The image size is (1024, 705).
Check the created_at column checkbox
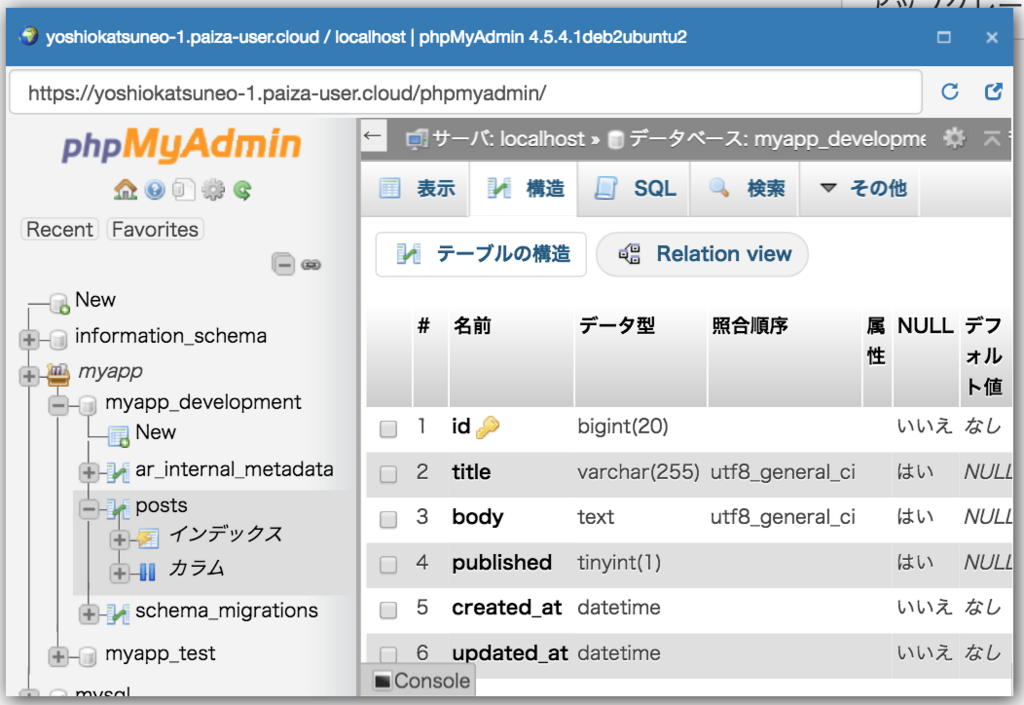[388, 610]
